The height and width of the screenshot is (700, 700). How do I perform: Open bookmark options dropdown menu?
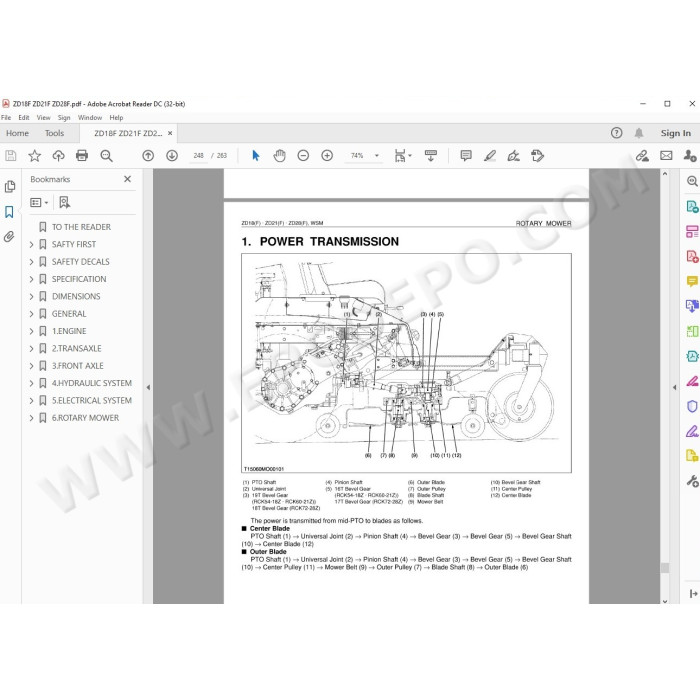[39, 202]
